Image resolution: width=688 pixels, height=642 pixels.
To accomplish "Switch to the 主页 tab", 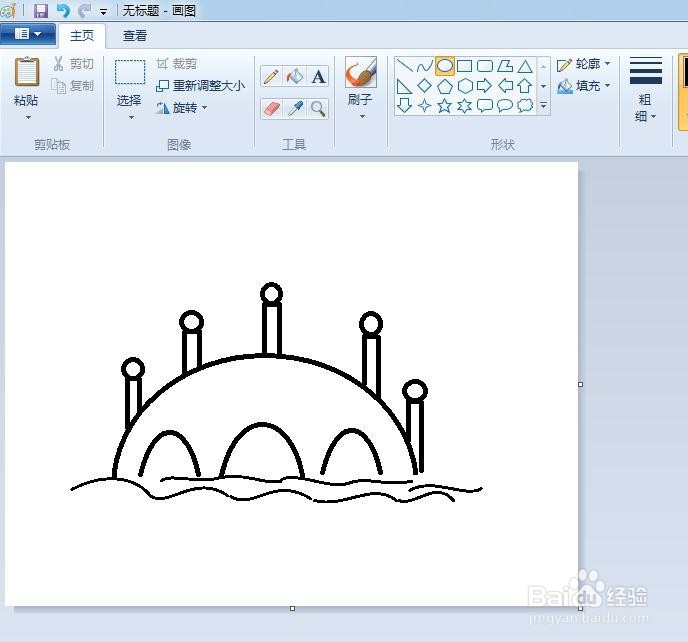I will [82, 36].
